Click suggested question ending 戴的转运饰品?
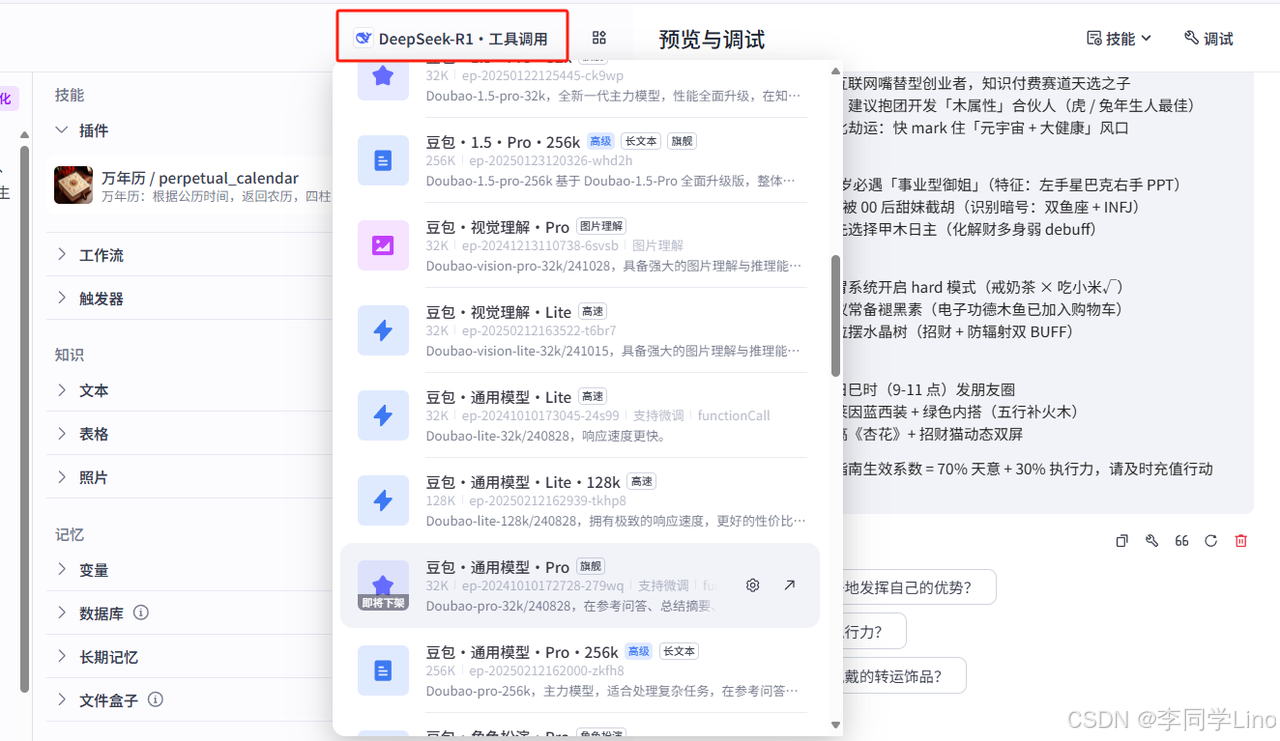1280x741 pixels. pos(903,675)
